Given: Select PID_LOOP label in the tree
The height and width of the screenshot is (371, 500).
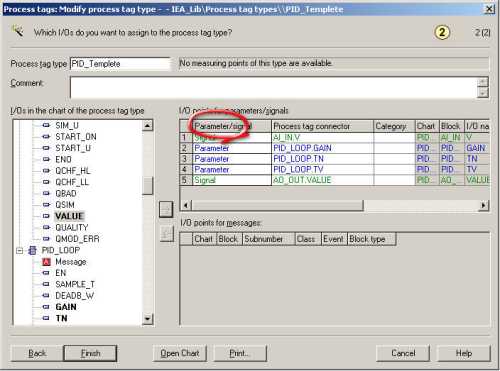Looking at the screenshot, I should tap(61, 250).
